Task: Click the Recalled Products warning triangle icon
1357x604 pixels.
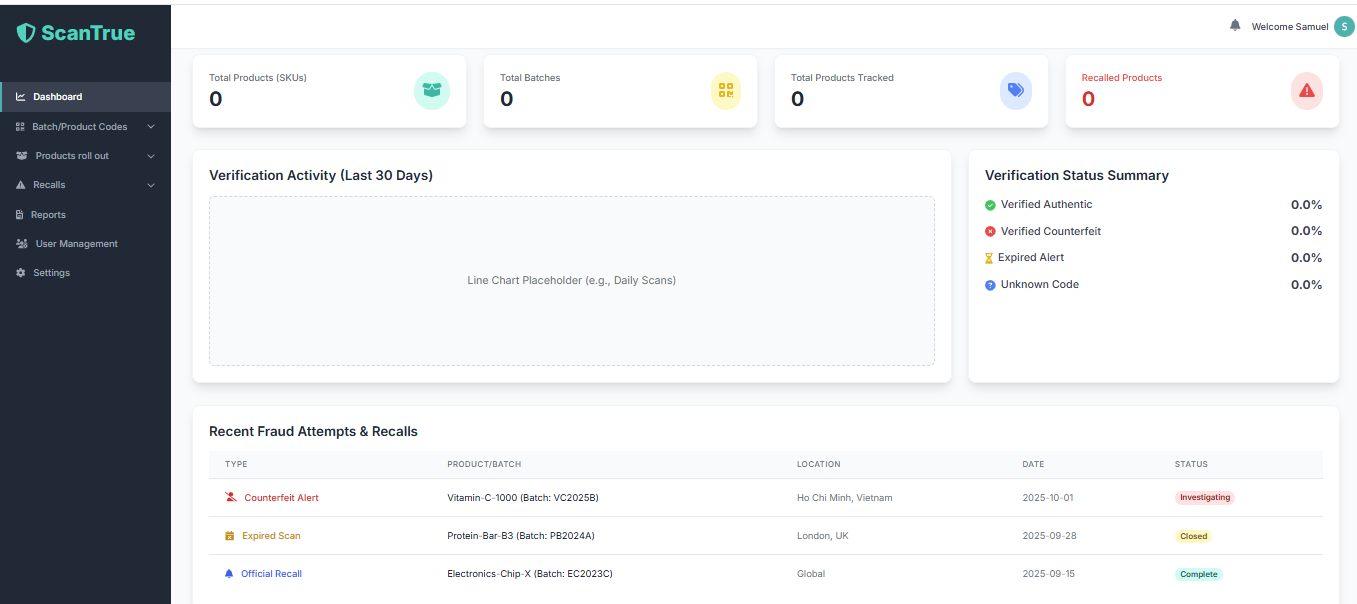Action: pos(1307,91)
